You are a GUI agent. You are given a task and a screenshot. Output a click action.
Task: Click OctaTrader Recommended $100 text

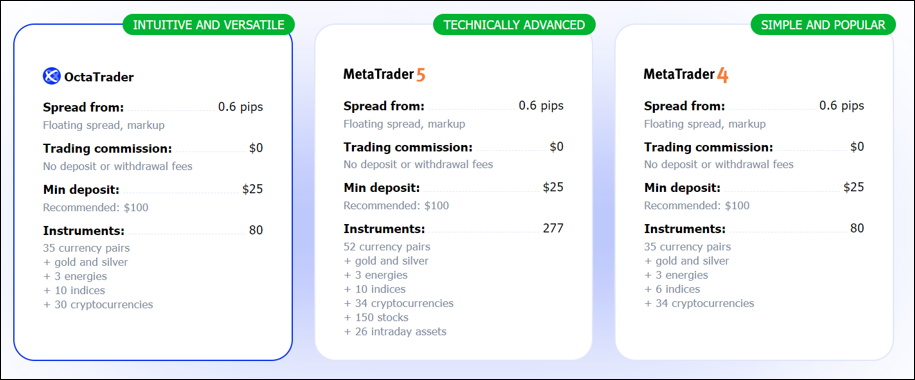tap(96, 207)
